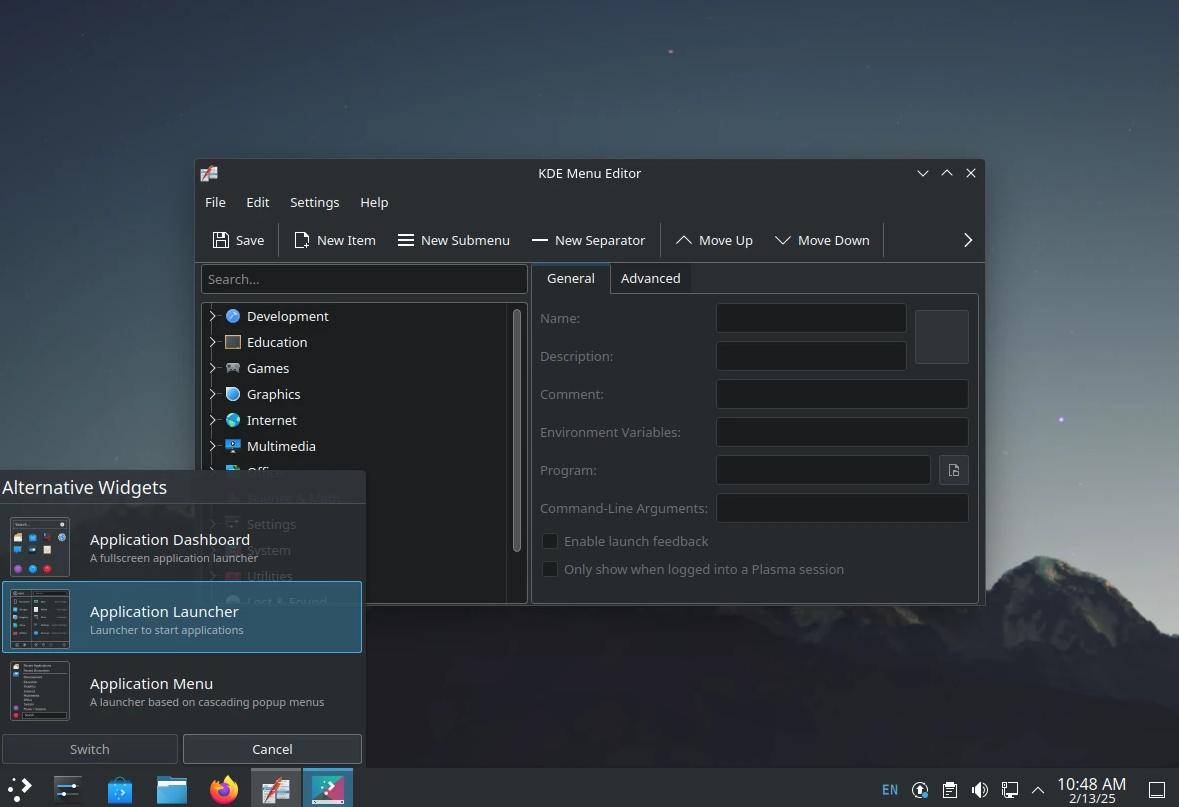The height and width of the screenshot is (807, 1179).
Task: Enable launch feedback
Action: click(x=550, y=541)
